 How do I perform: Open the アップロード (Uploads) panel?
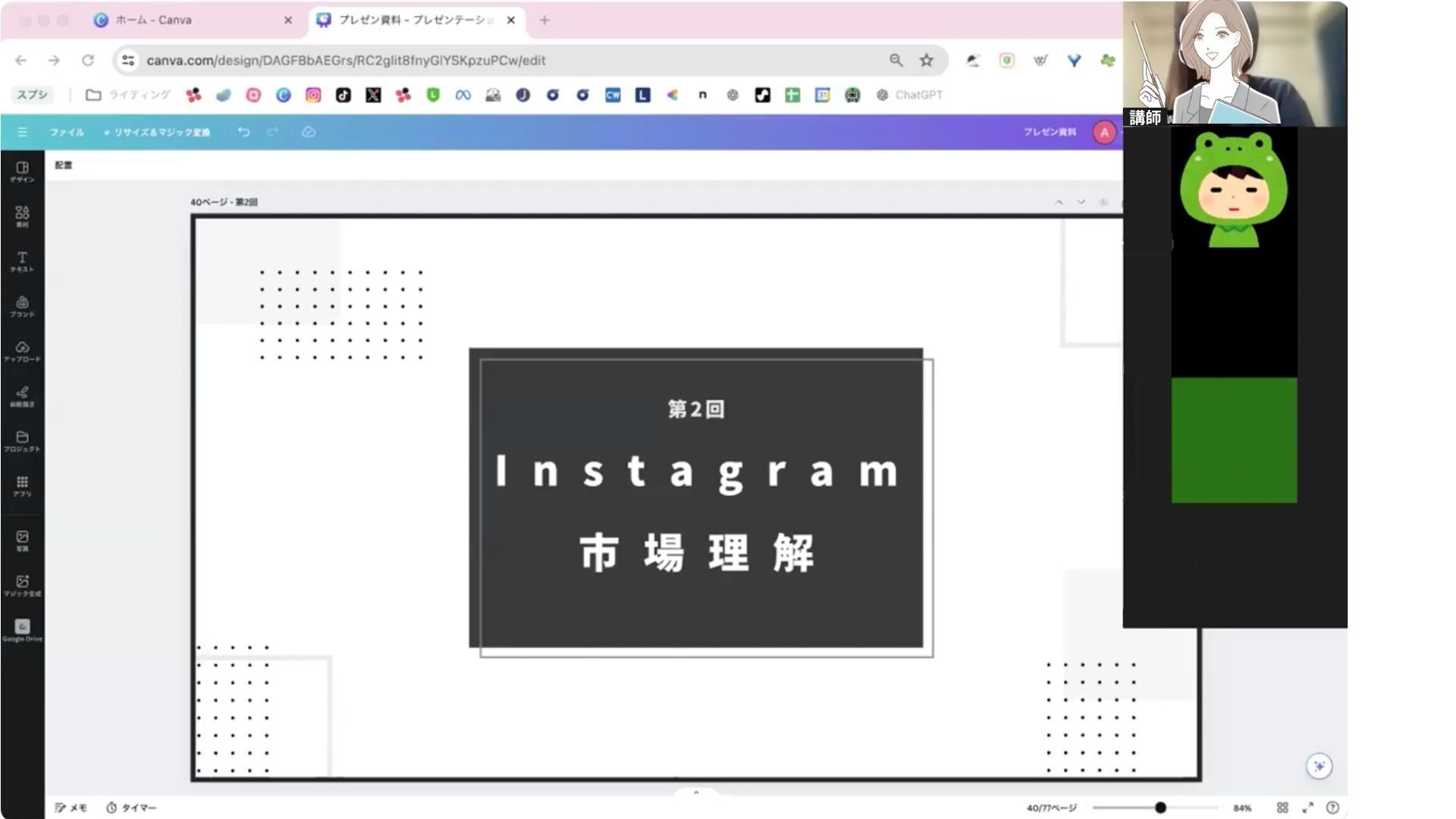[x=22, y=351]
